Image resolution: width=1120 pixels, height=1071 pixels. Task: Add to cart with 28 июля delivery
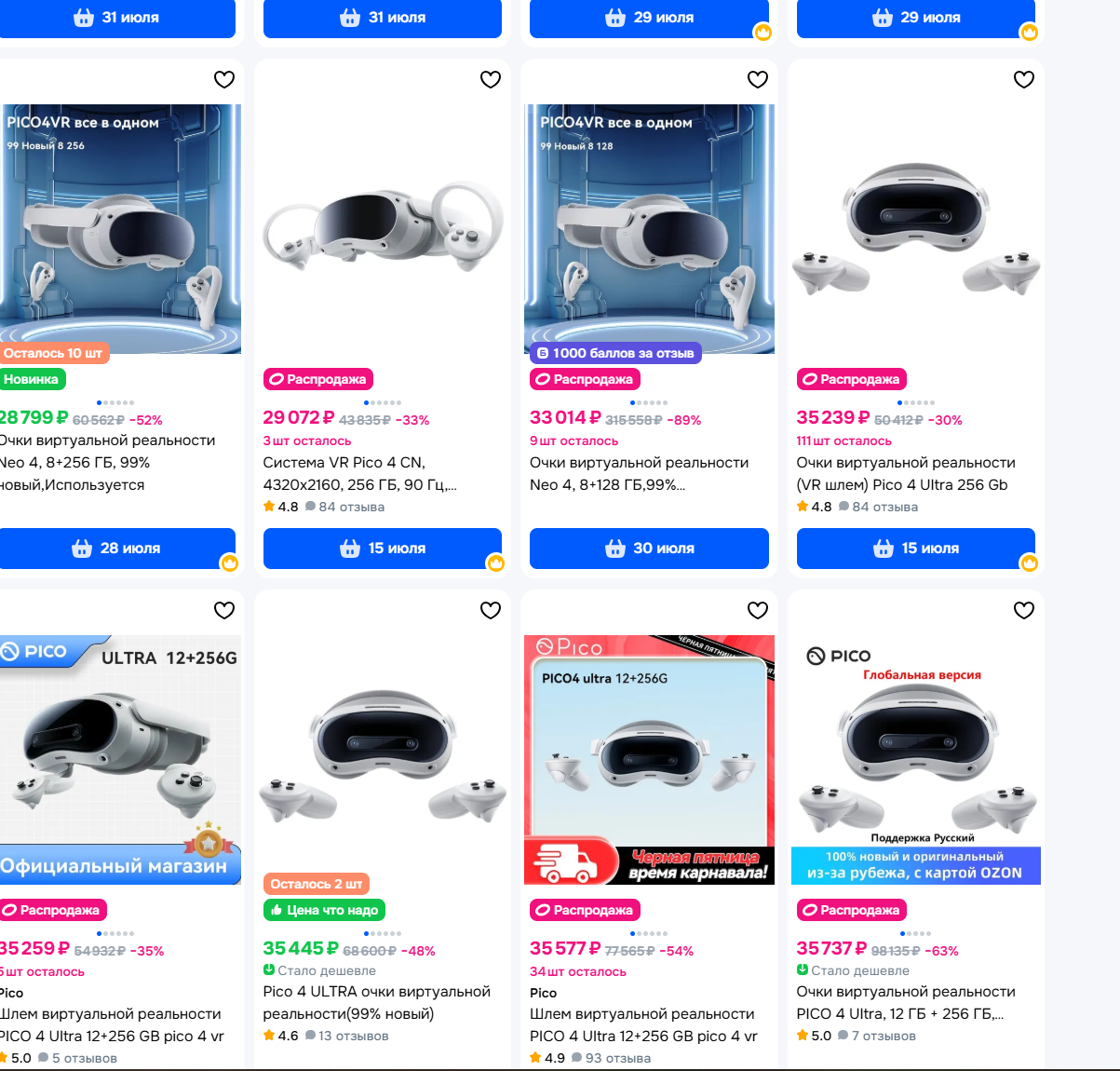(x=117, y=549)
